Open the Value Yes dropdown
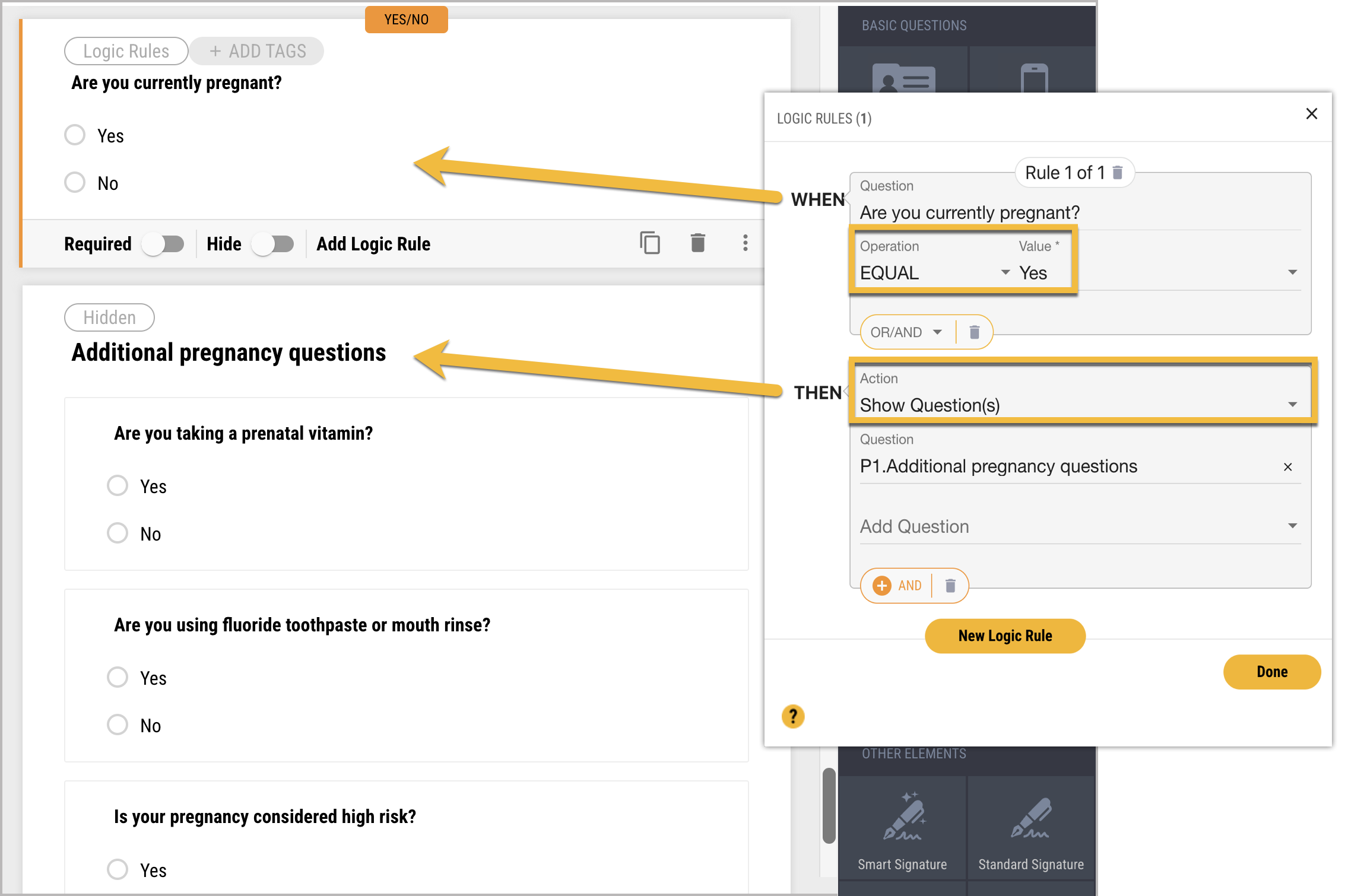Screen dimensions: 1345x896 (x=1159, y=272)
